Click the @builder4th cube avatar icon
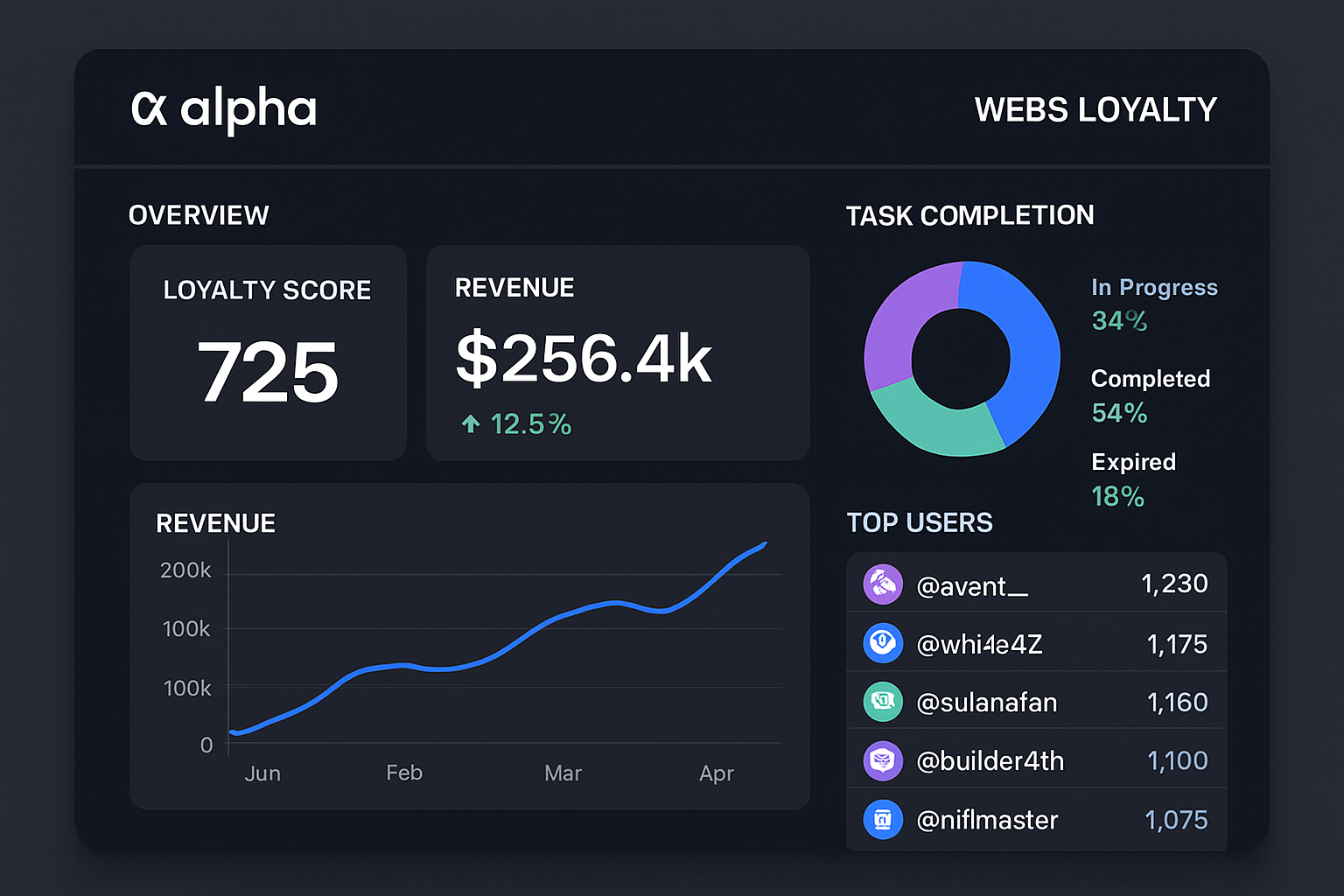Image resolution: width=1344 pixels, height=896 pixels. click(x=883, y=760)
